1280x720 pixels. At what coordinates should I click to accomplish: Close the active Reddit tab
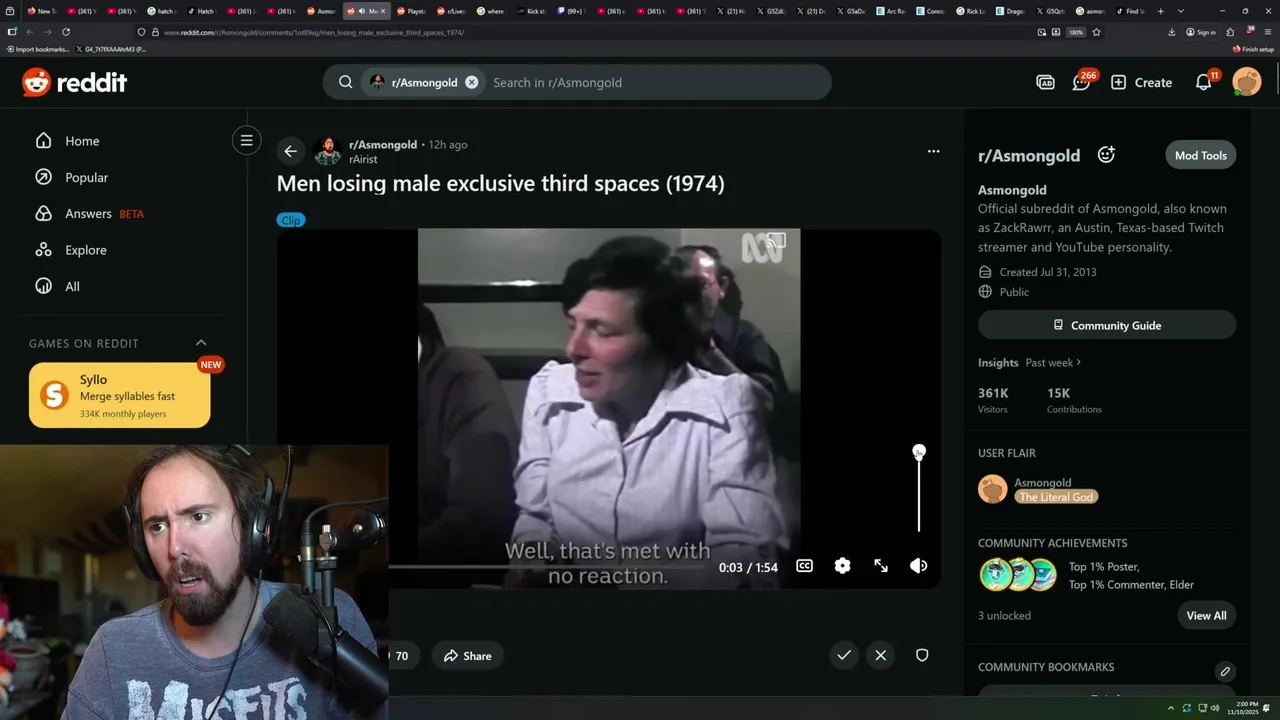click(x=382, y=11)
